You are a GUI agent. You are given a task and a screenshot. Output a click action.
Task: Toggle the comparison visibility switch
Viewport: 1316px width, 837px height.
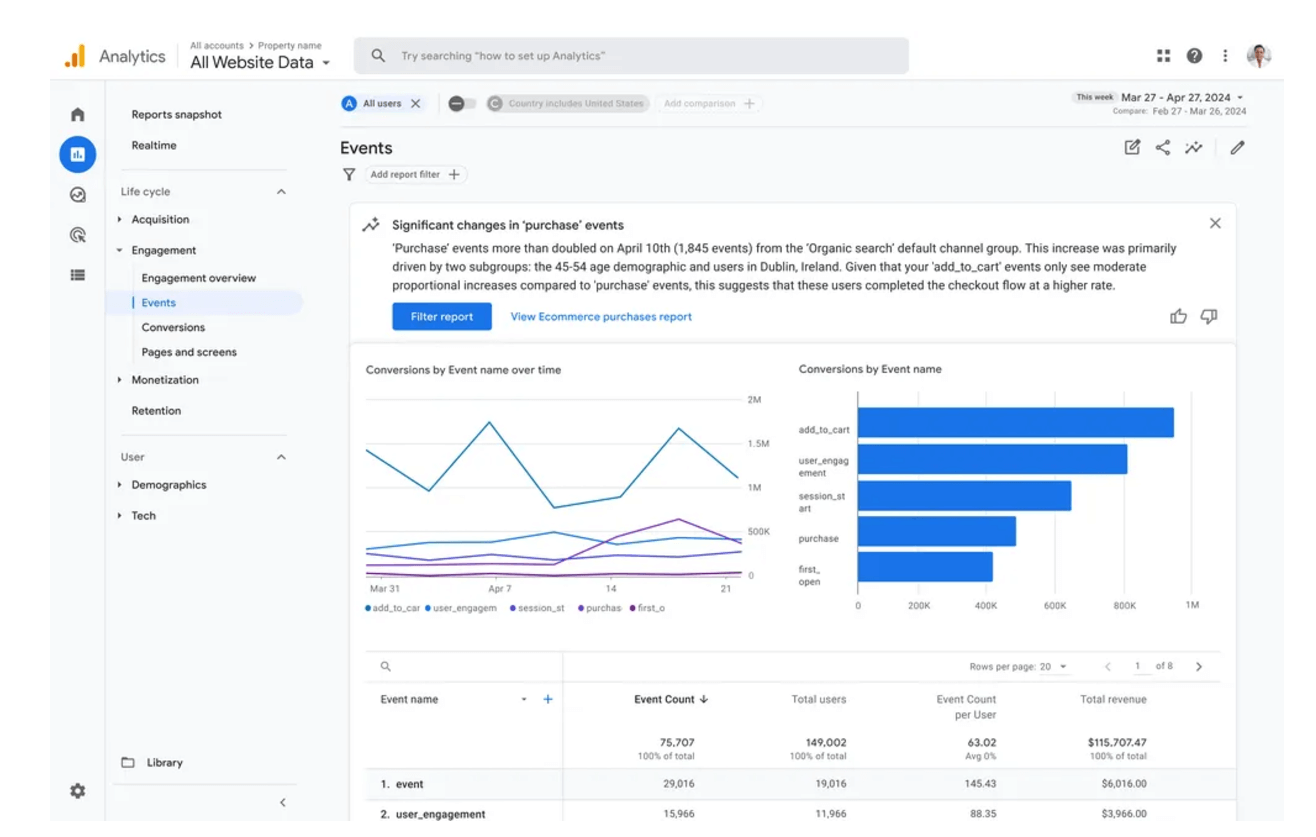pos(460,103)
